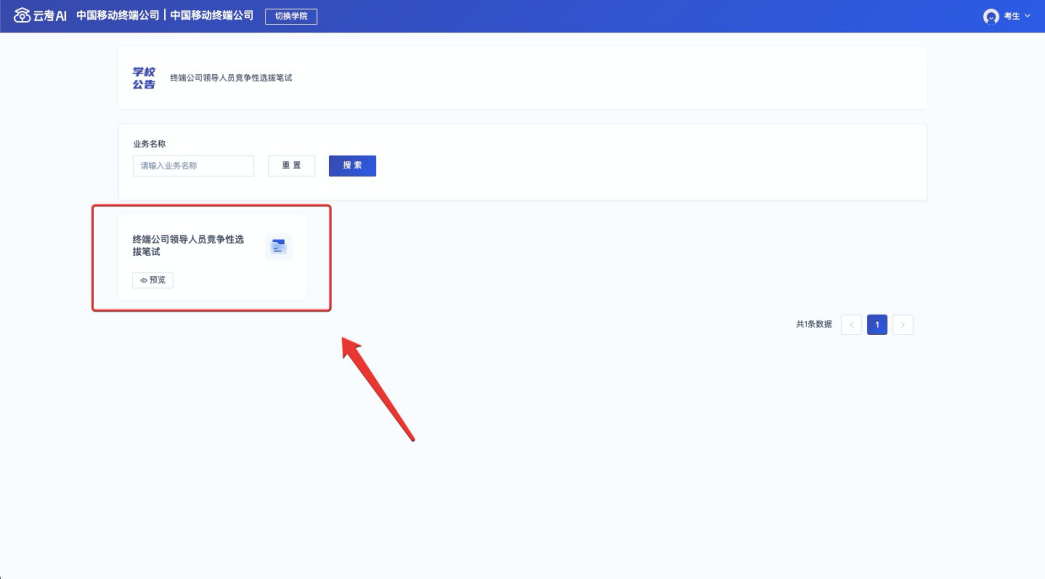Click the chevron beside 考生
The width and height of the screenshot is (1045, 579).
point(1027,16)
